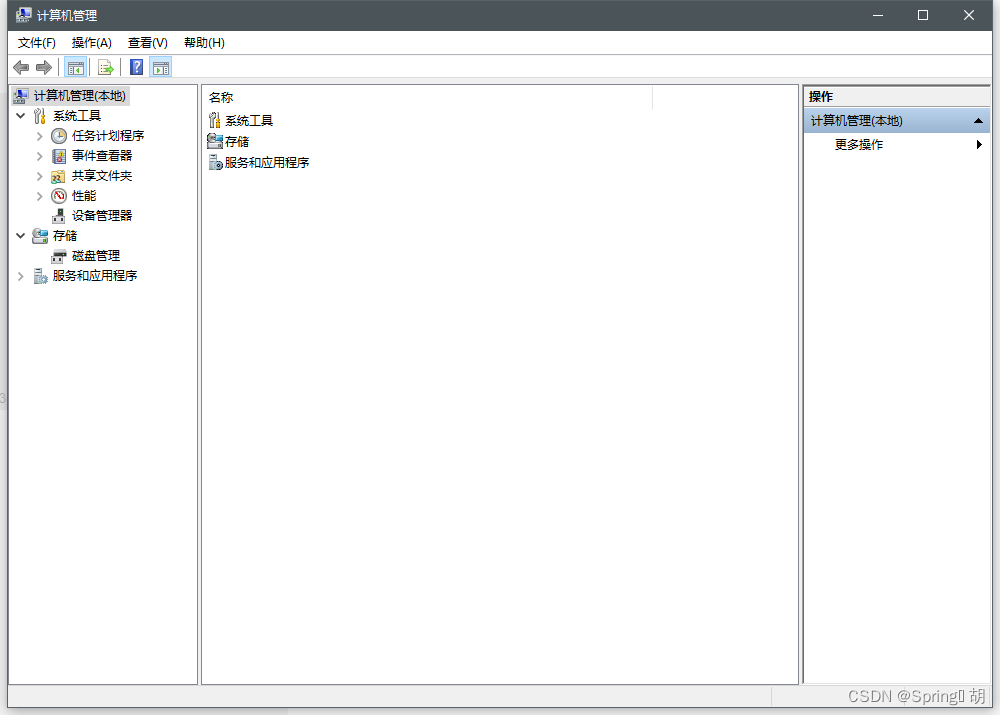The height and width of the screenshot is (715, 1000).
Task: Select 存储 text in center list
Action: coord(237,142)
